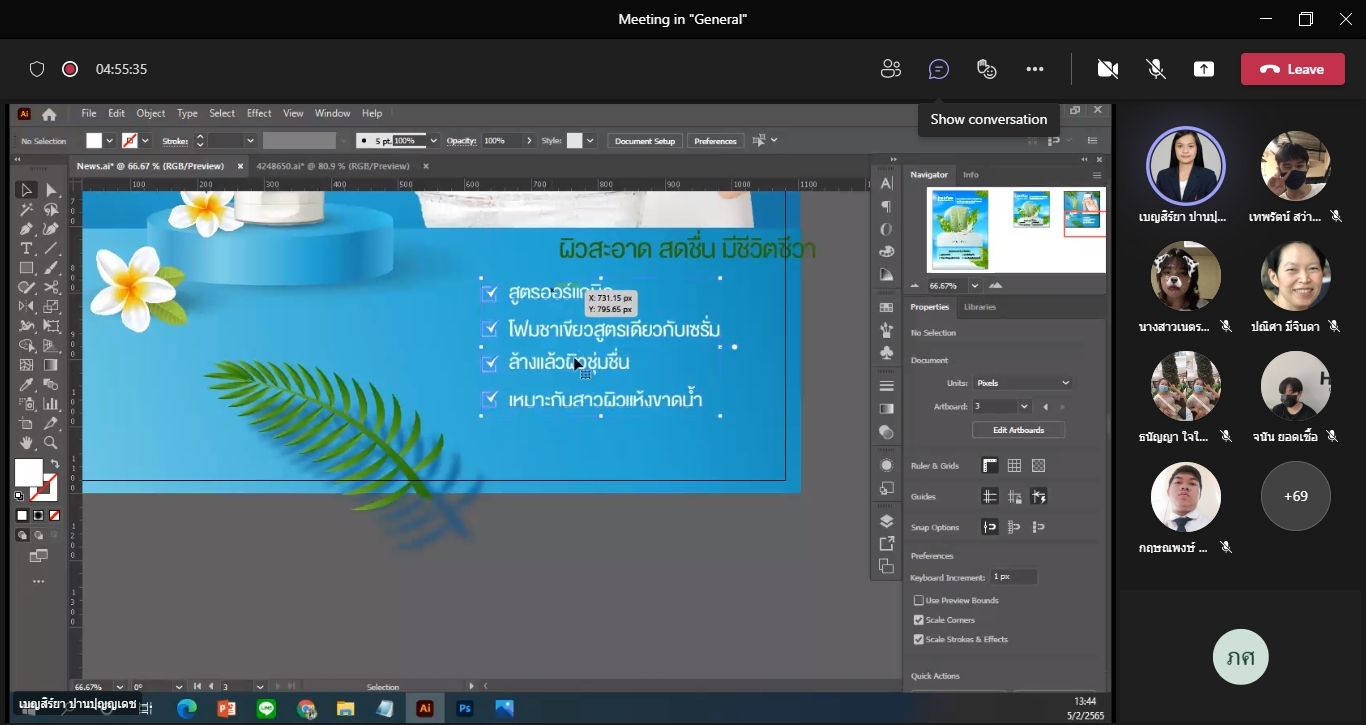Switch to the Info tab
1366x725 pixels.
pos(971,175)
